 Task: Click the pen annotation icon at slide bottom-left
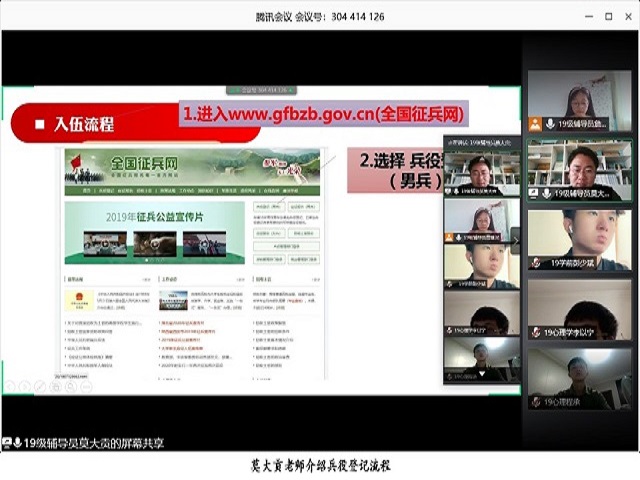[x=39, y=385]
